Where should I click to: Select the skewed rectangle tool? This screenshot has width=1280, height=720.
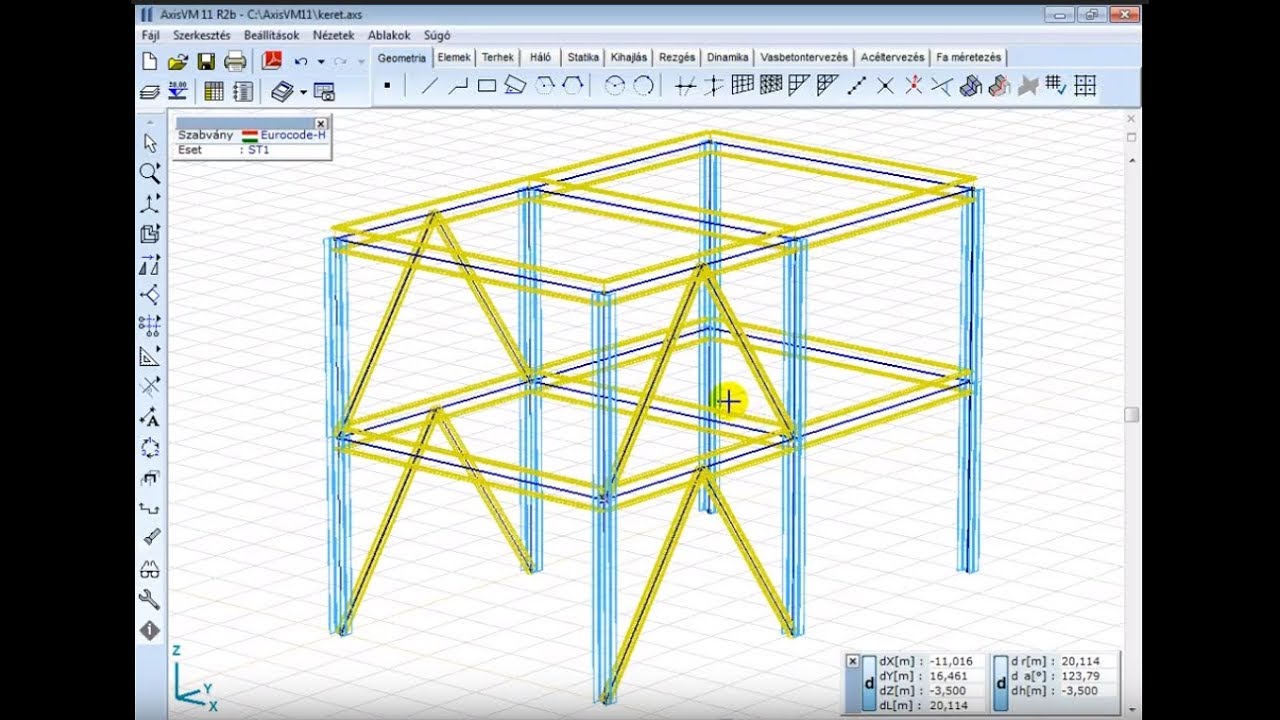(515, 86)
